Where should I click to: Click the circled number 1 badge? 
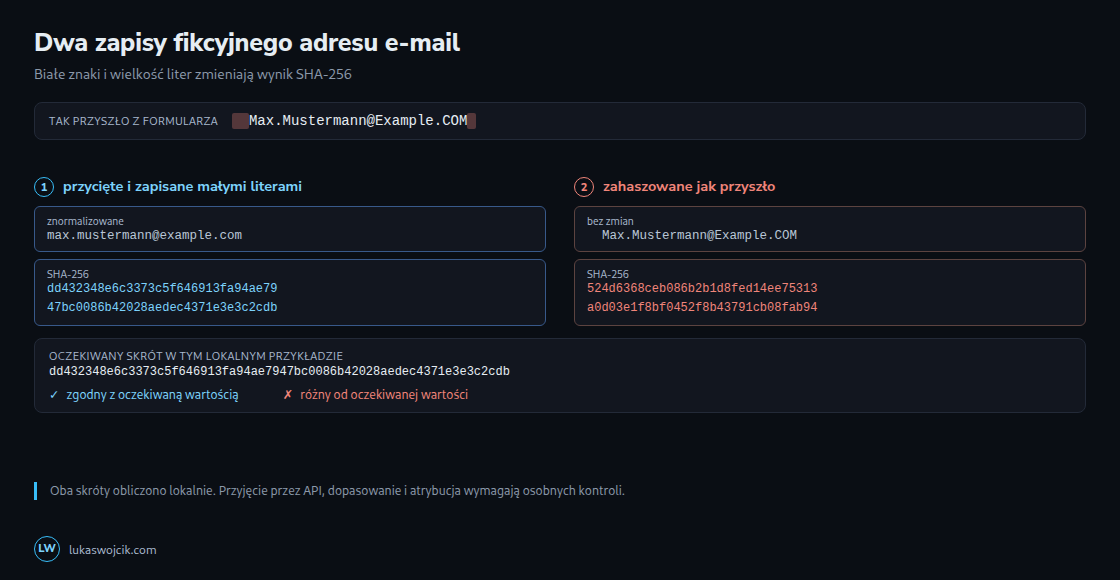[44, 187]
